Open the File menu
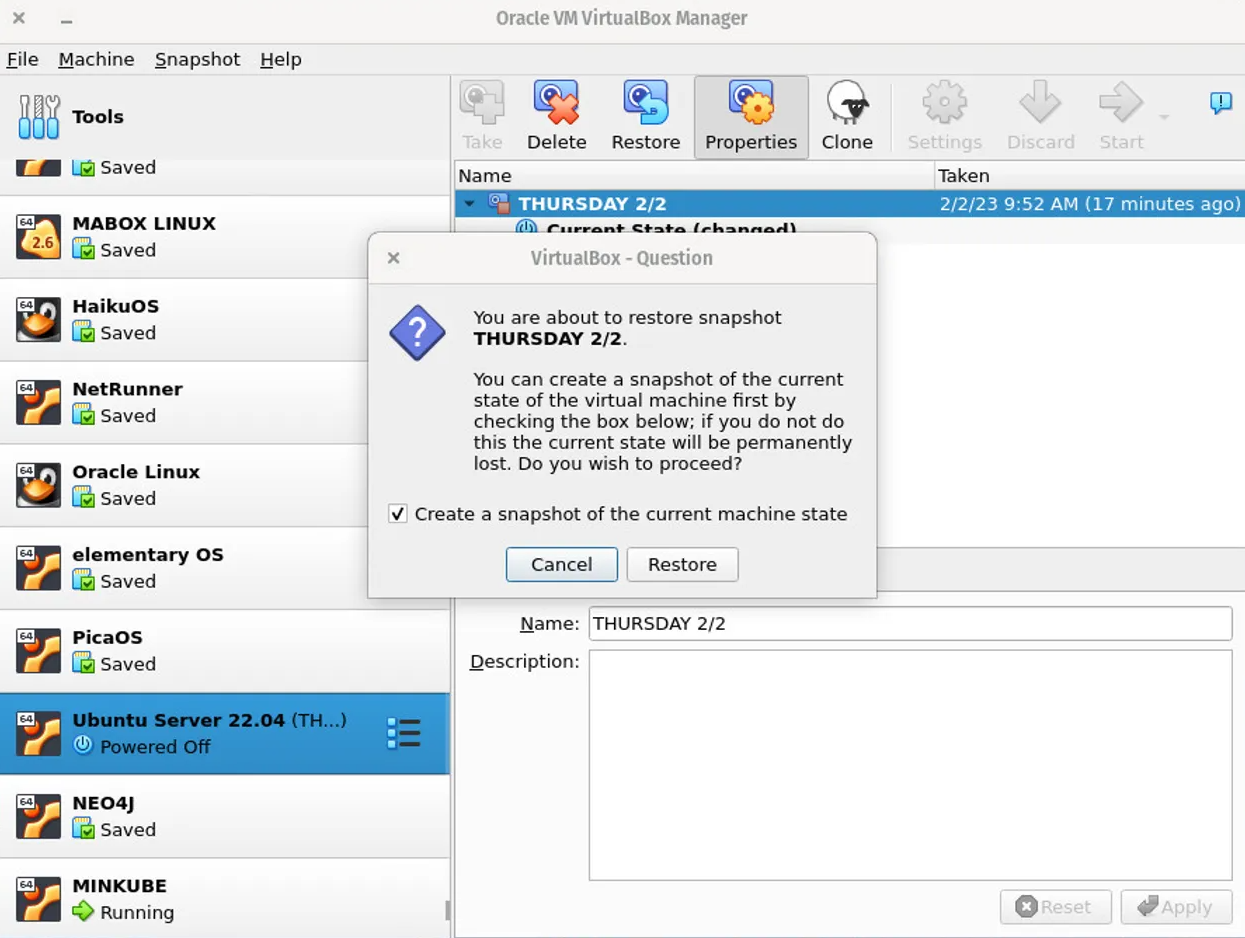 click(x=22, y=59)
